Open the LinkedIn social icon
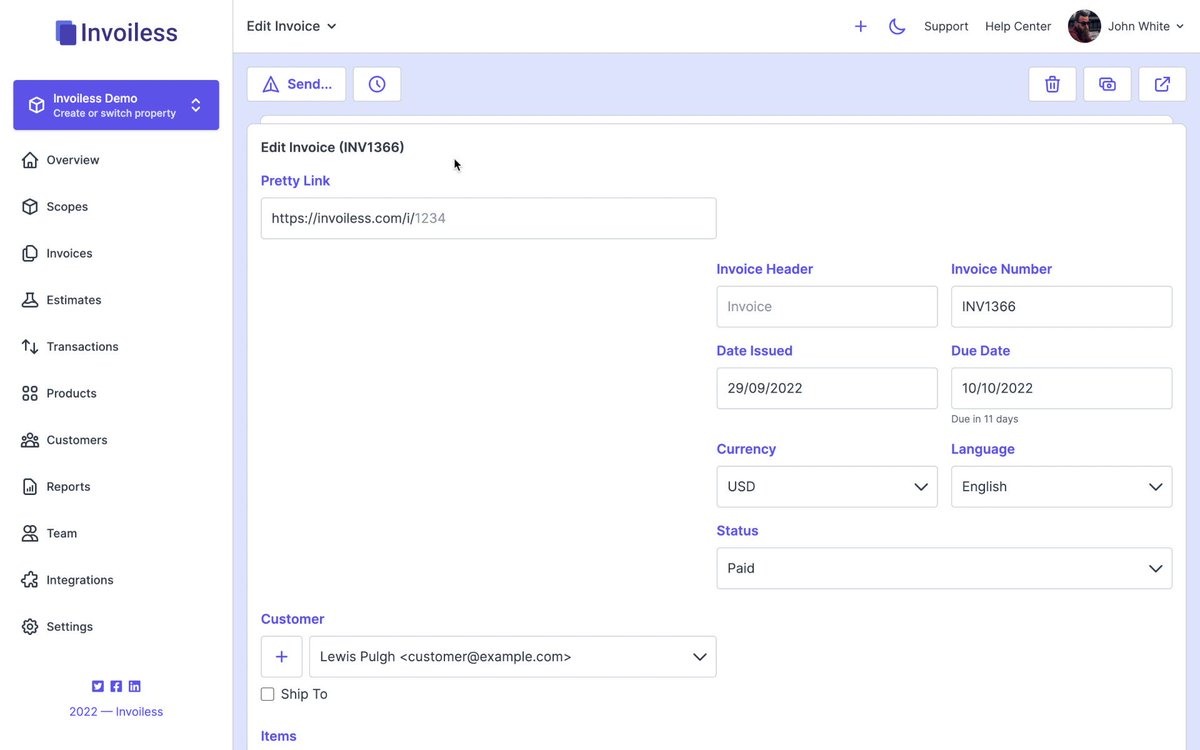The image size is (1200, 750). 135,686
